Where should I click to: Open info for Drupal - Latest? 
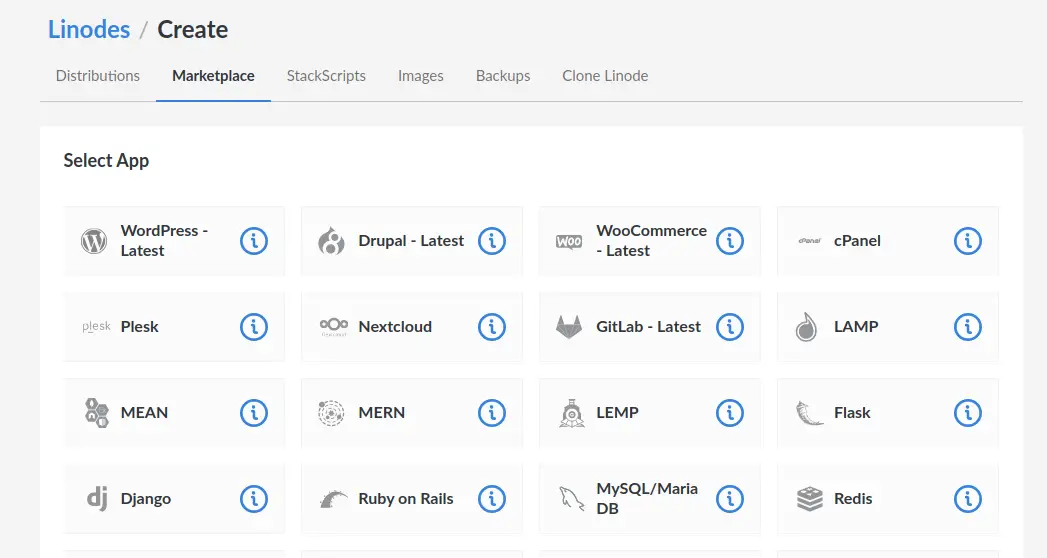click(492, 240)
